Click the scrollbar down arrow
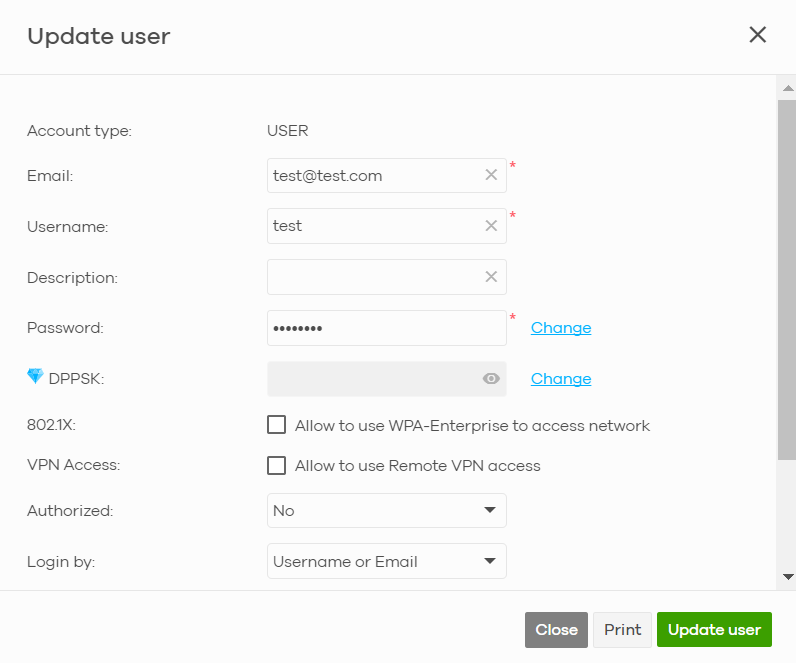This screenshot has height=663, width=796. (x=788, y=577)
